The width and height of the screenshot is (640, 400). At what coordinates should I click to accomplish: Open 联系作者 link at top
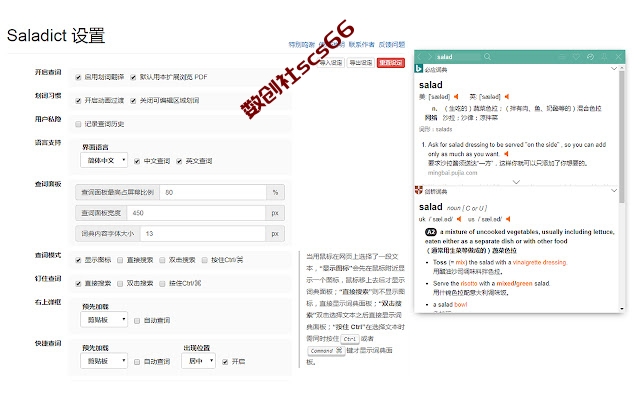coord(362,44)
